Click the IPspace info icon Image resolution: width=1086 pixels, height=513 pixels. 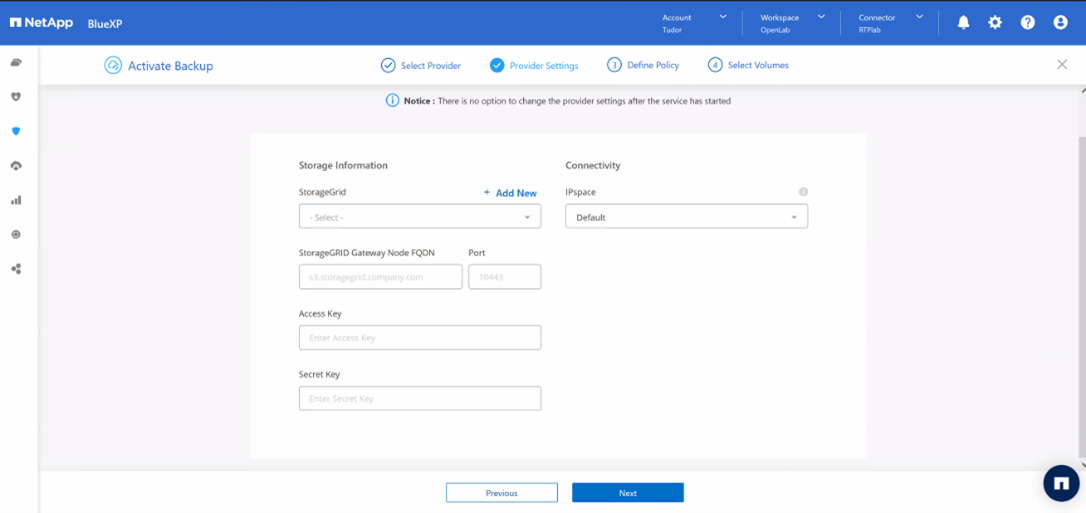[803, 192]
